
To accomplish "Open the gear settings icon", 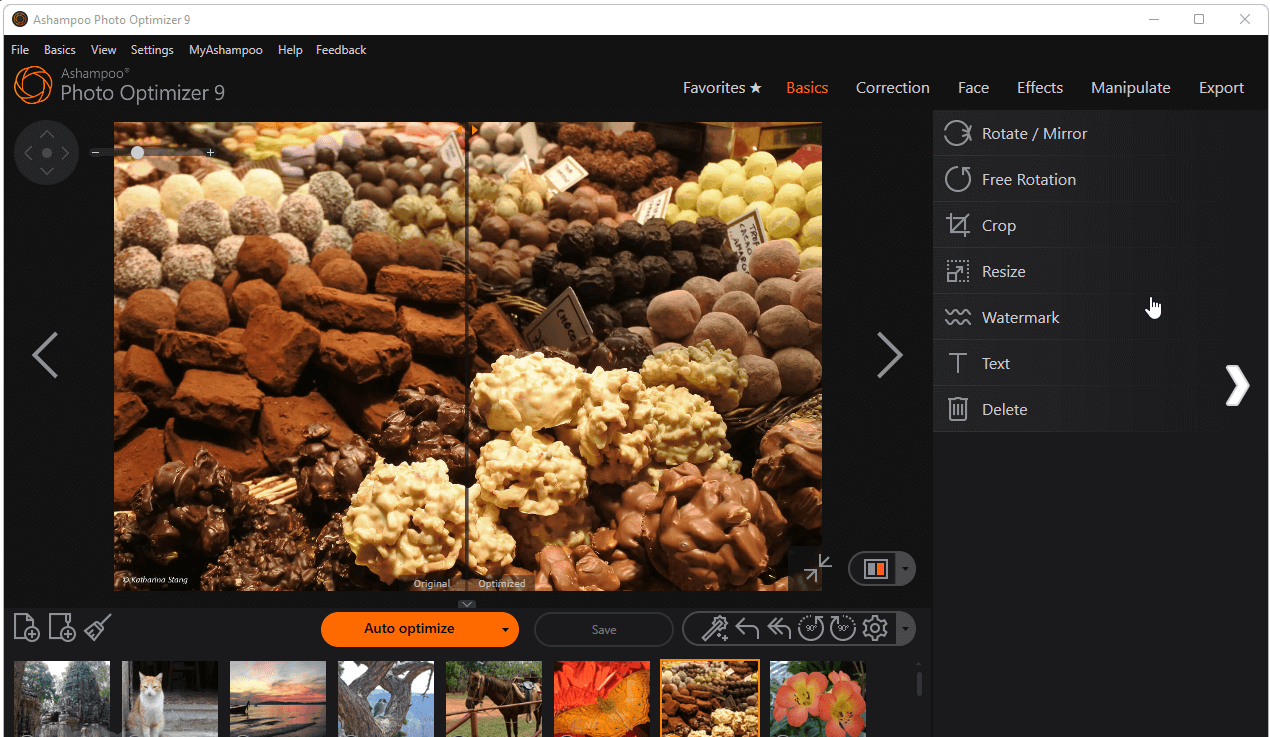I will (x=875, y=629).
